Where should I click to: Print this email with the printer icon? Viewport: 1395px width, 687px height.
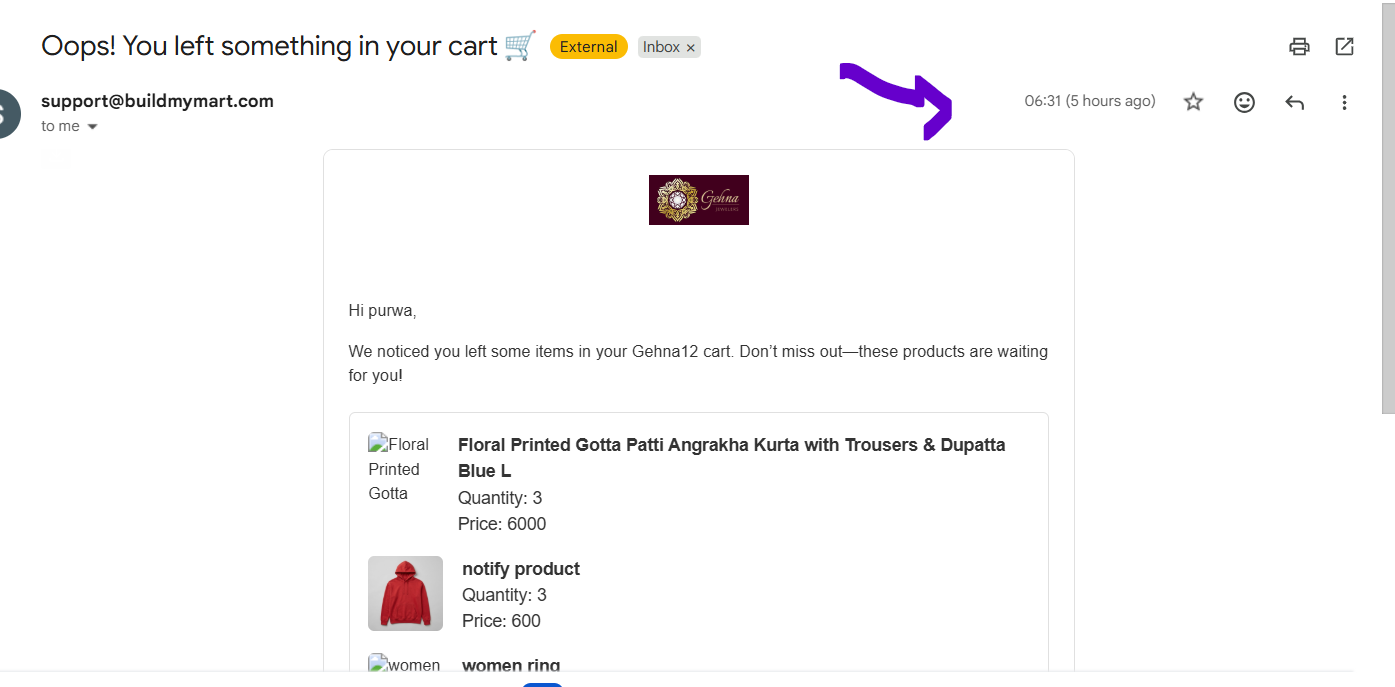[1299, 46]
